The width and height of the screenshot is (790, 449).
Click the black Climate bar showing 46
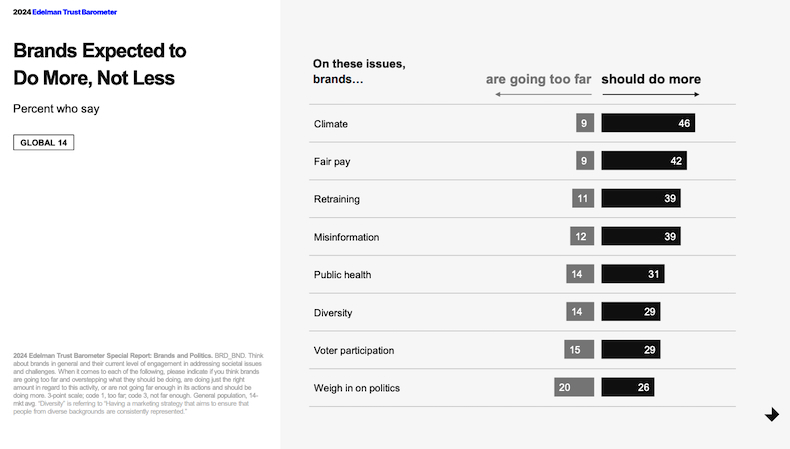(648, 124)
